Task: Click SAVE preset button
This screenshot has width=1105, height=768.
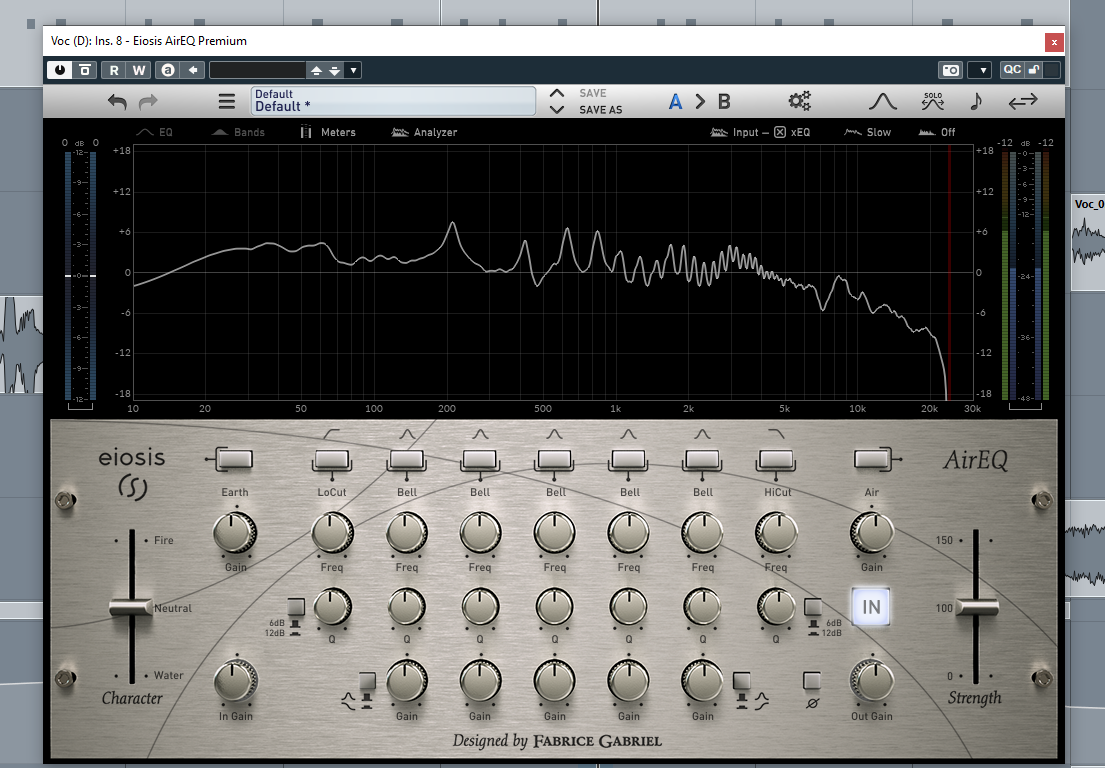Action: [x=593, y=93]
